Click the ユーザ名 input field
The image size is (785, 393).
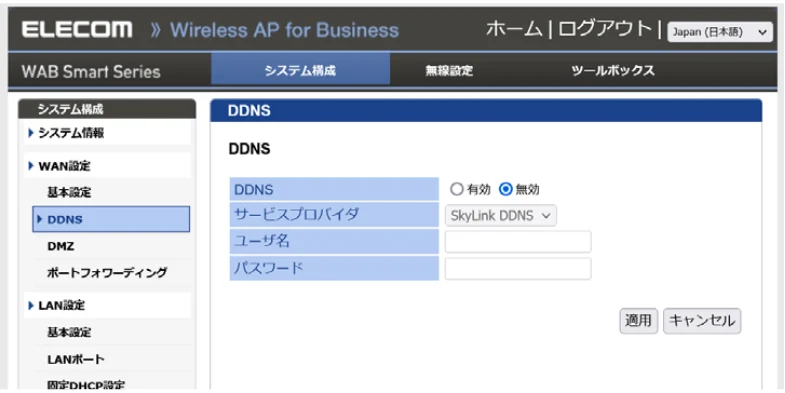[x=518, y=242]
